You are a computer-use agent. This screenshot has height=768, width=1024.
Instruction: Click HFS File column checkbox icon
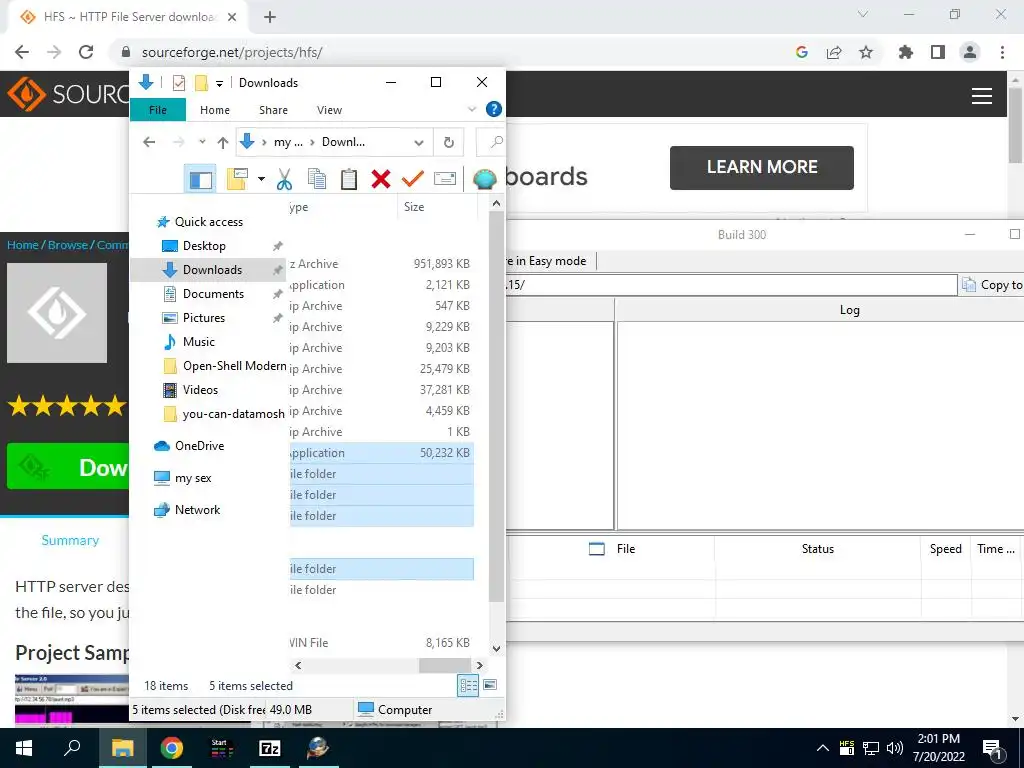click(596, 549)
